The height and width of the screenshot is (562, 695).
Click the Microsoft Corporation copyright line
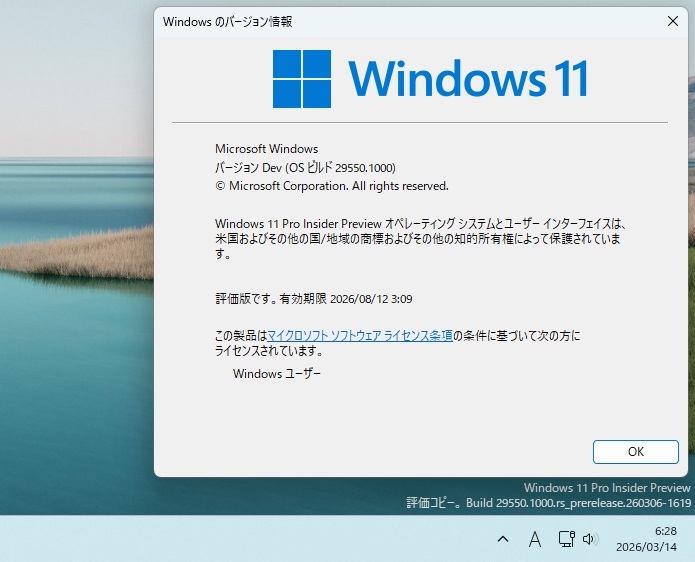pos(332,186)
